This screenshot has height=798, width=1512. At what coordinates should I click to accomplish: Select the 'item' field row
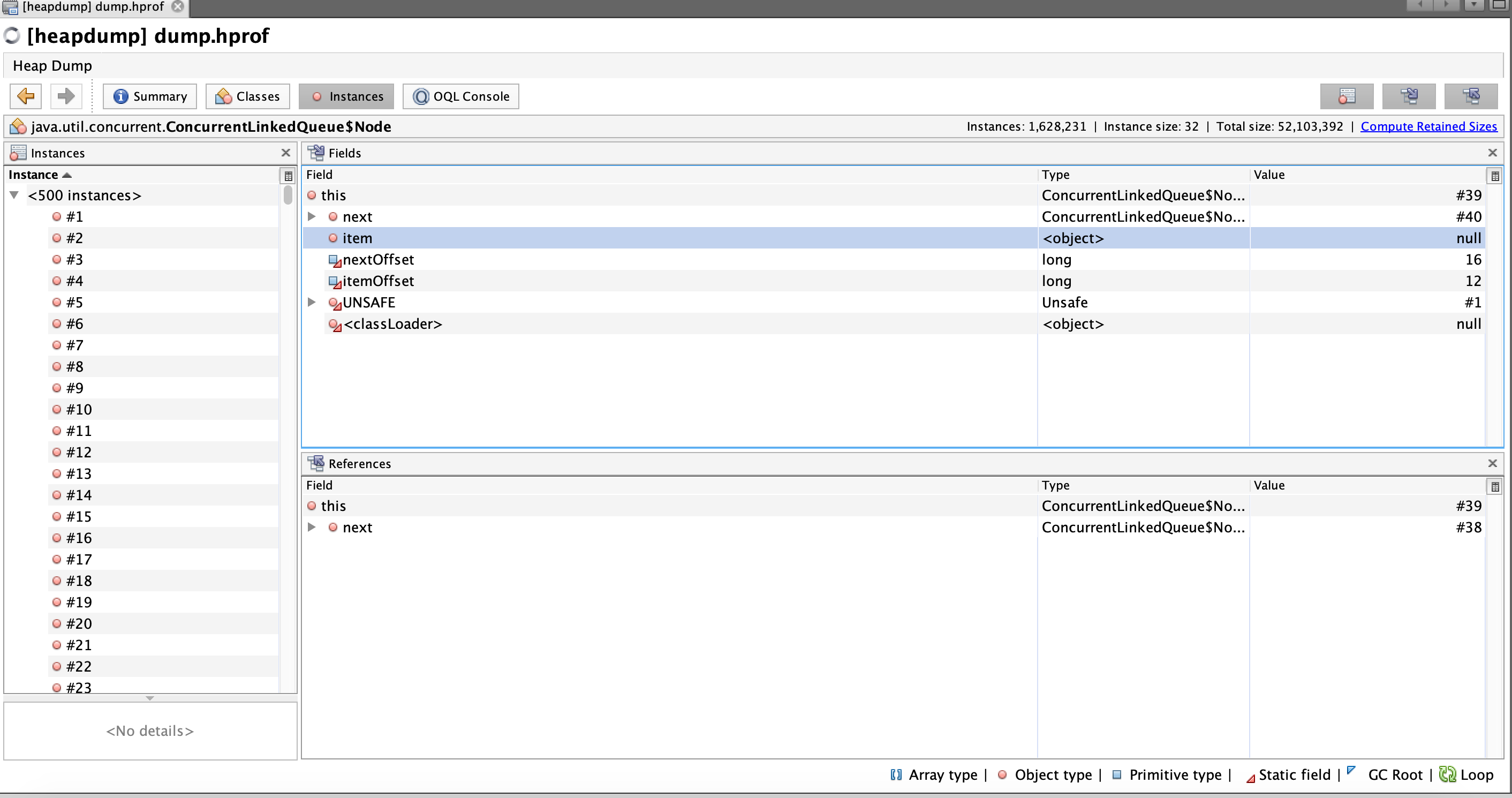tap(894, 238)
